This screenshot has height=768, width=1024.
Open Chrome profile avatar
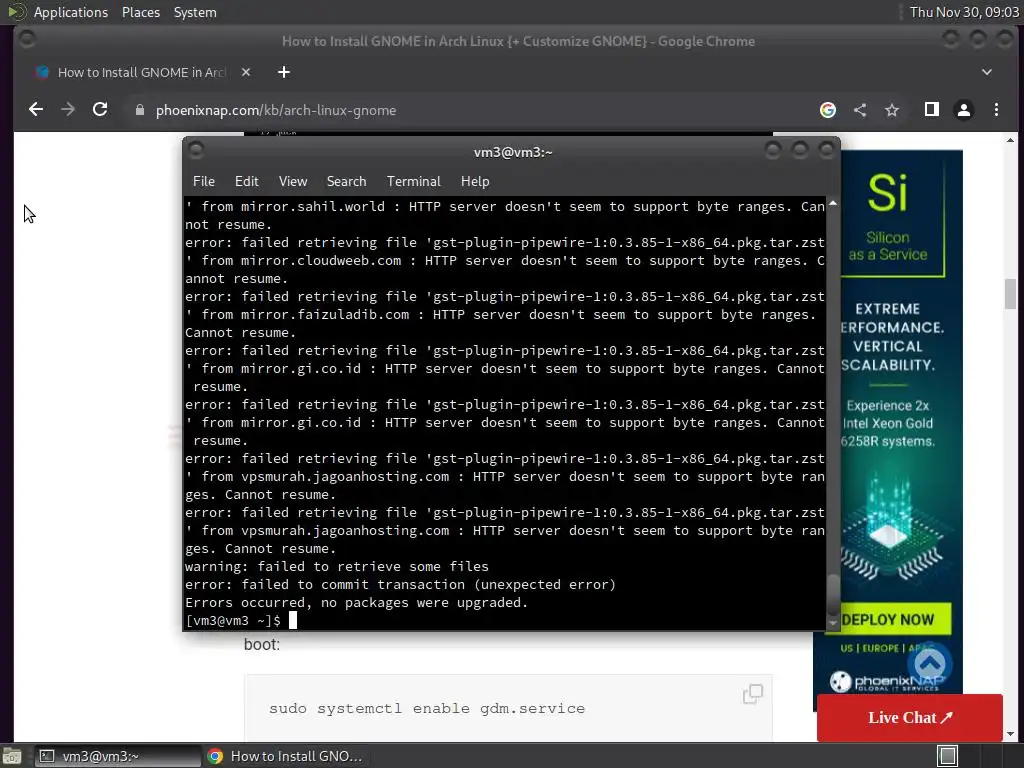click(x=964, y=110)
